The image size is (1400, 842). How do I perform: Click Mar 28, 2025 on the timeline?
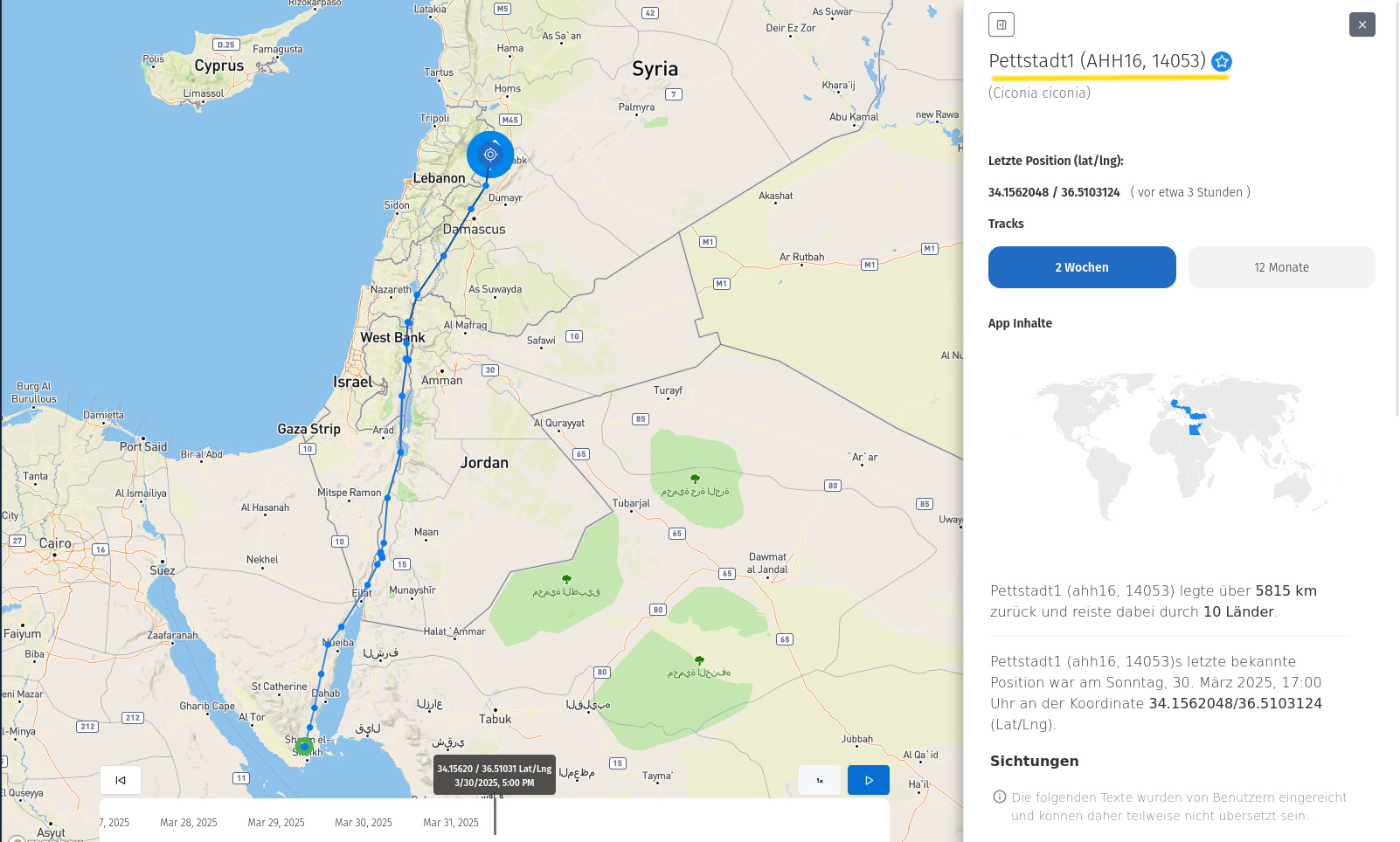[189, 823]
